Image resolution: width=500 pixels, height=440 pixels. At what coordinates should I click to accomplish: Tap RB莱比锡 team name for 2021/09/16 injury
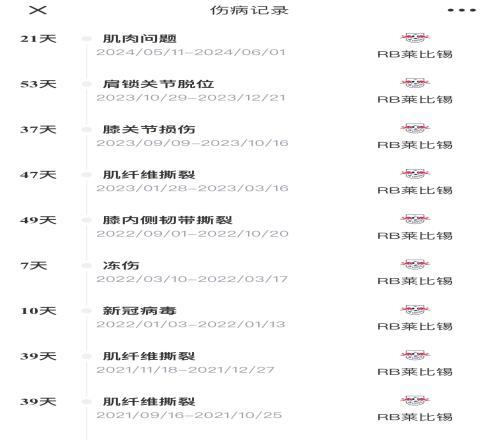(415, 417)
